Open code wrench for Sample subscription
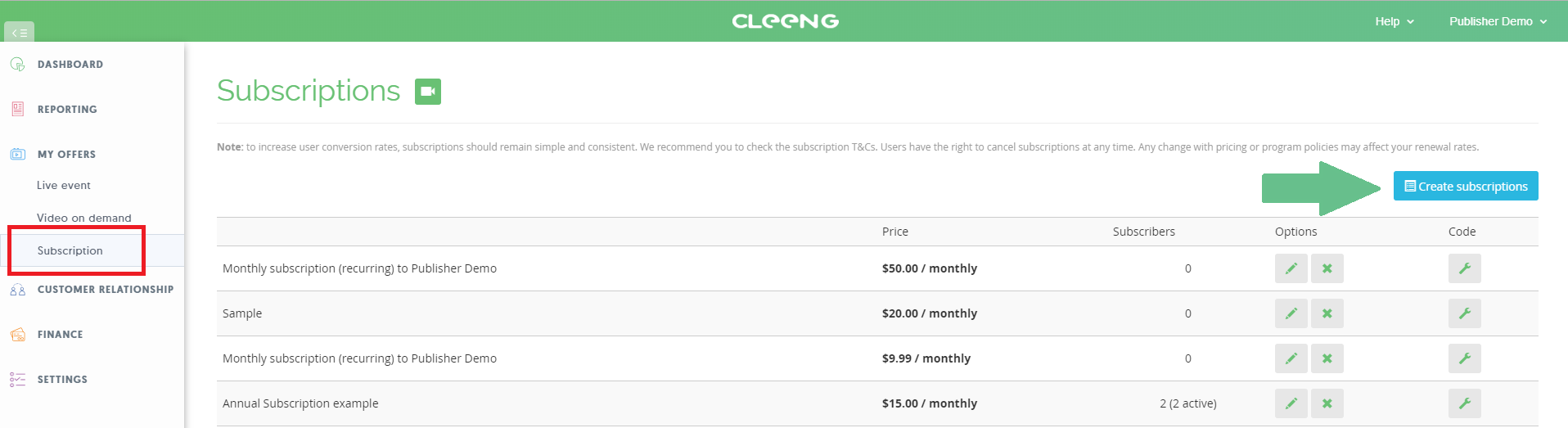The width and height of the screenshot is (1568, 428). pos(1465,313)
